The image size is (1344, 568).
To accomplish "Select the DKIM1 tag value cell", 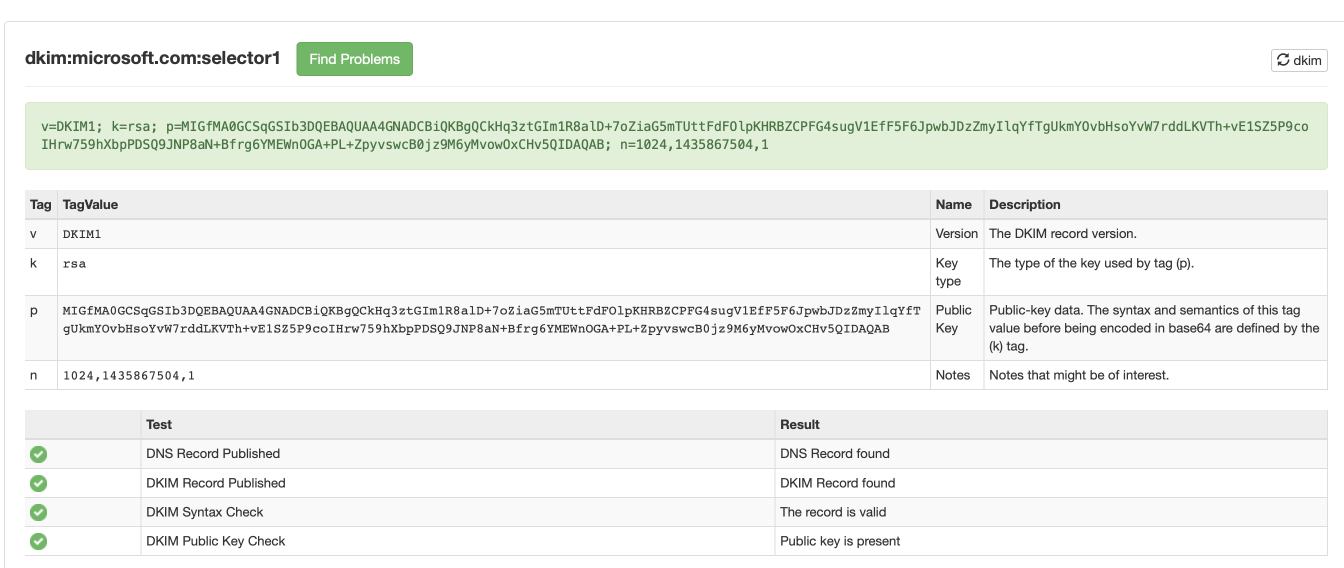I will pos(494,234).
